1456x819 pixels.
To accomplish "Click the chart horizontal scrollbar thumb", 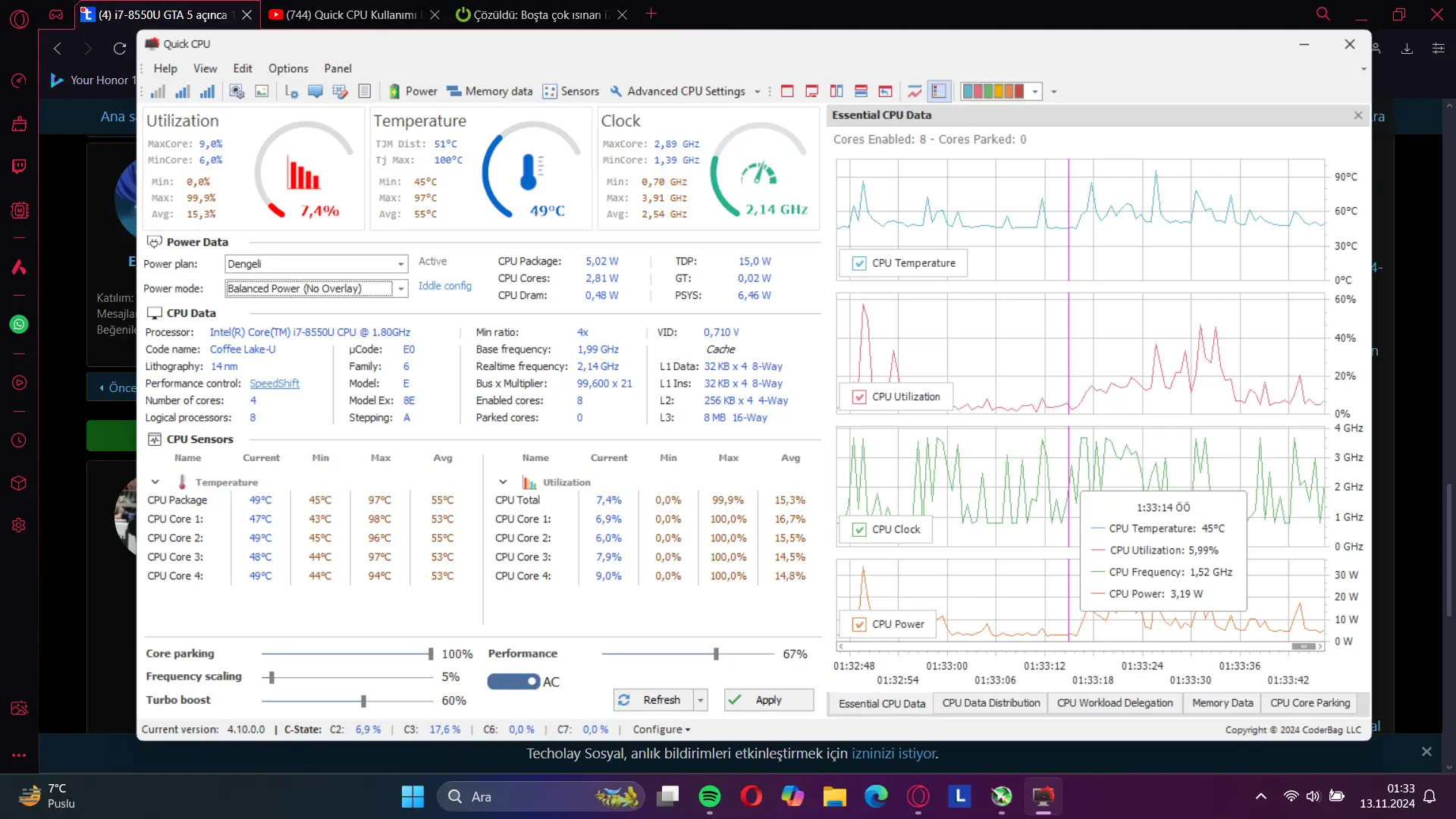I will 1304,646.
